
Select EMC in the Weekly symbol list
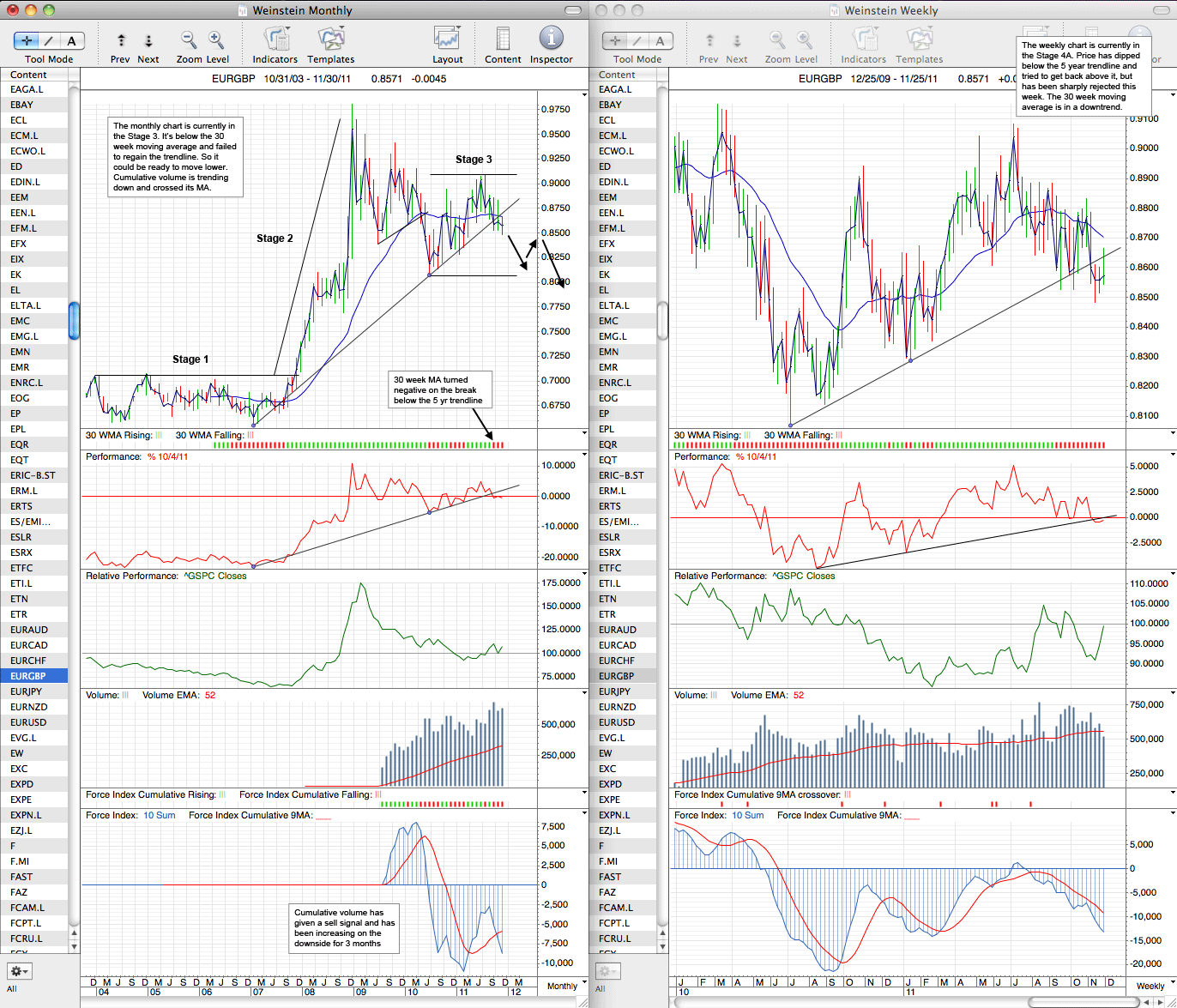click(x=623, y=321)
